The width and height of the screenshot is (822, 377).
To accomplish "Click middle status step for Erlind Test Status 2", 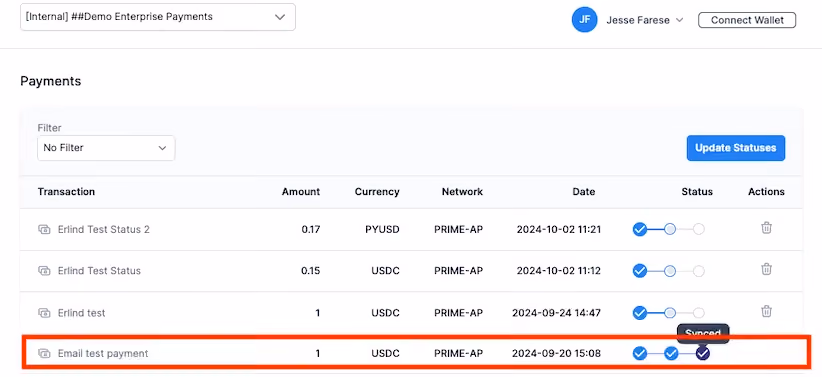I will [670, 229].
